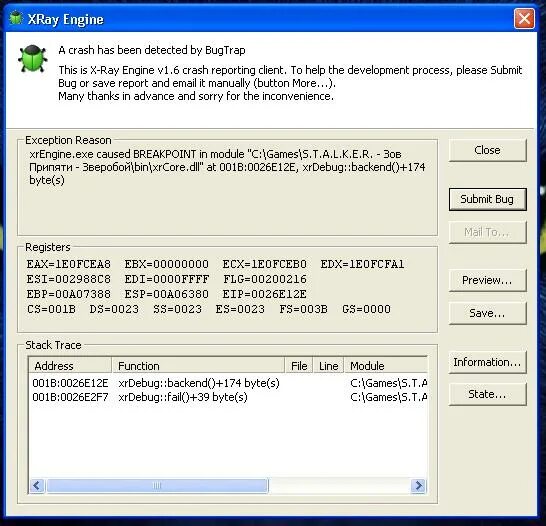Click the first row's C:\Games\S.T.A module path

[x=389, y=383]
